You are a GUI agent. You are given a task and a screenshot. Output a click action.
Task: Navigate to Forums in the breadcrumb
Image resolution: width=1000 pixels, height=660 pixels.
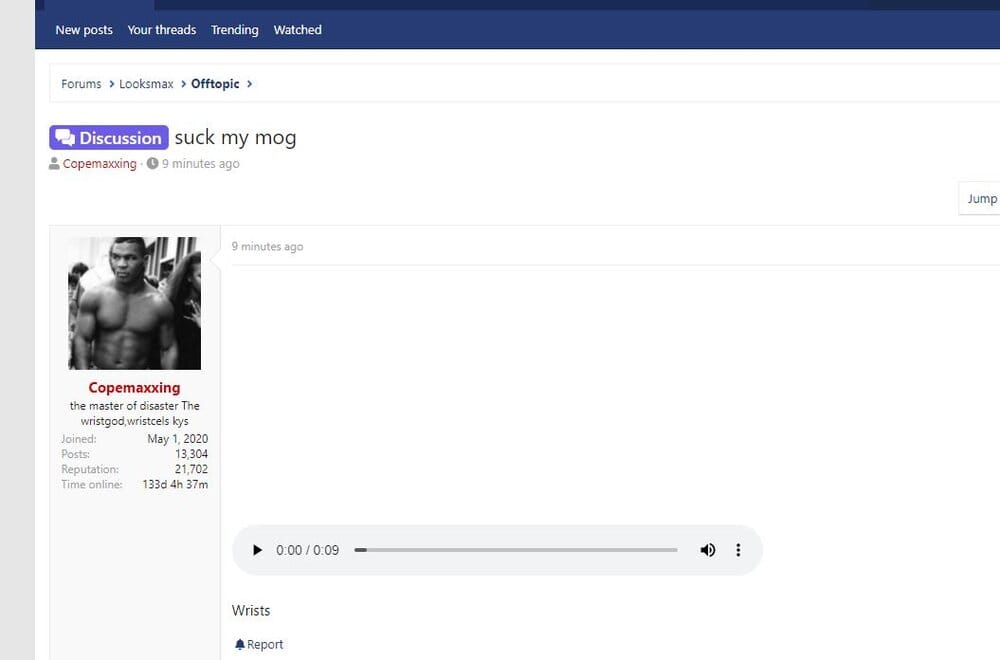(81, 84)
